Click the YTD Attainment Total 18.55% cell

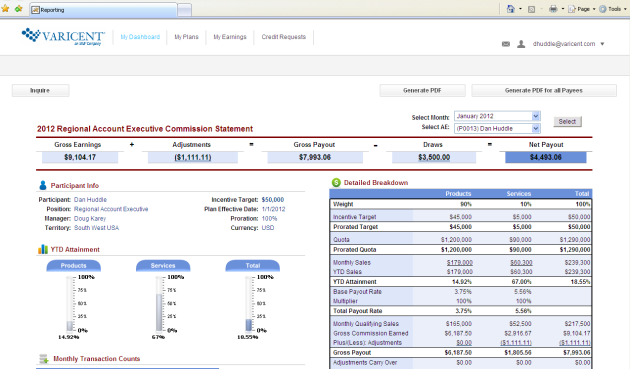pos(580,282)
